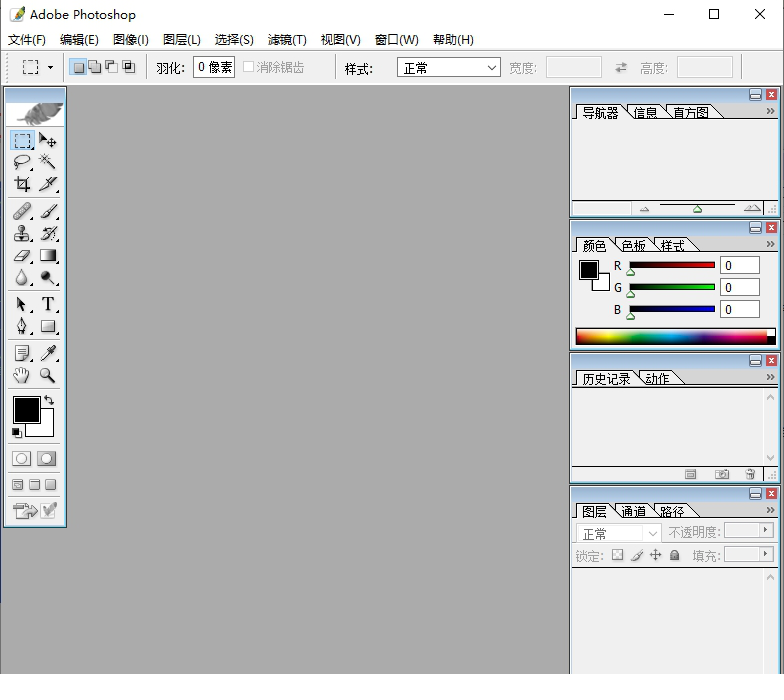Reset default foreground and background colors
This screenshot has width=784, height=700.
pyautogui.click(x=16, y=432)
